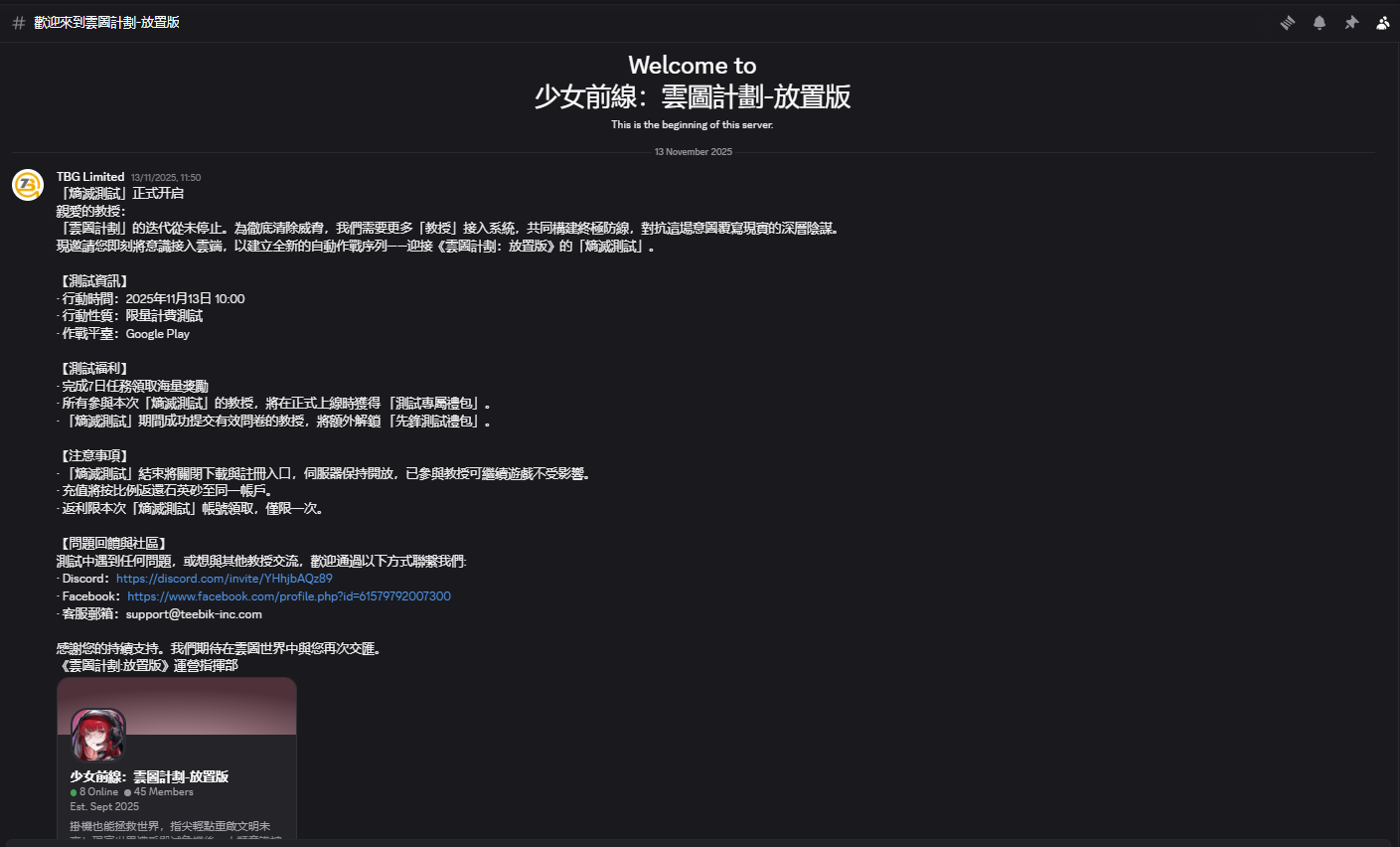Click the '【注意事項】' section heading
1400x847 pixels.
pyautogui.click(x=94, y=456)
